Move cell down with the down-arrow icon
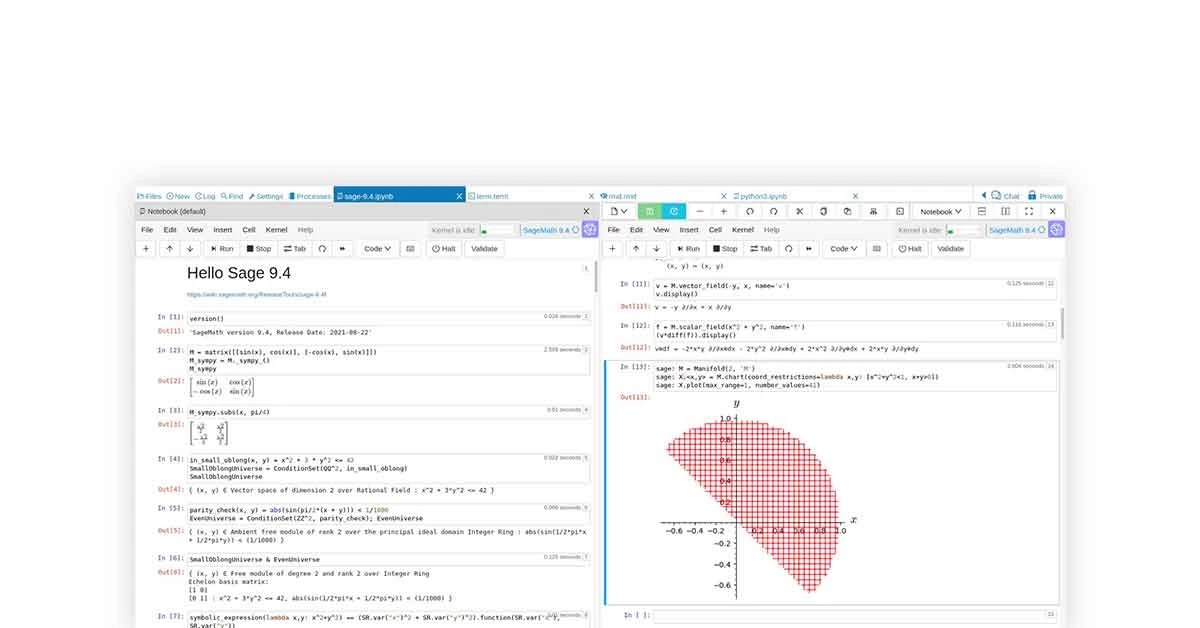This screenshot has height=628, width=1200. 190,248
